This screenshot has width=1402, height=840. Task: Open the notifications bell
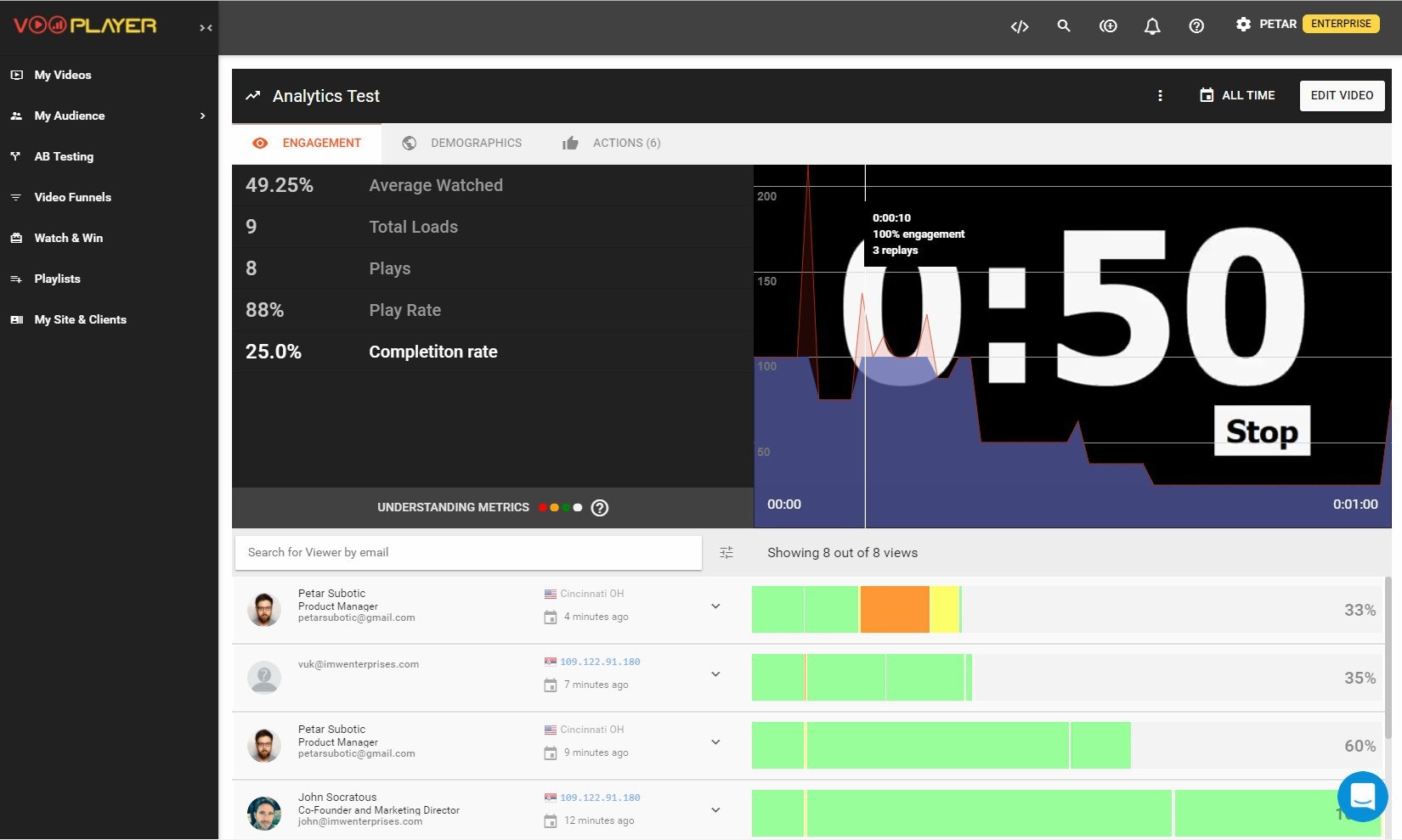pos(1152,26)
